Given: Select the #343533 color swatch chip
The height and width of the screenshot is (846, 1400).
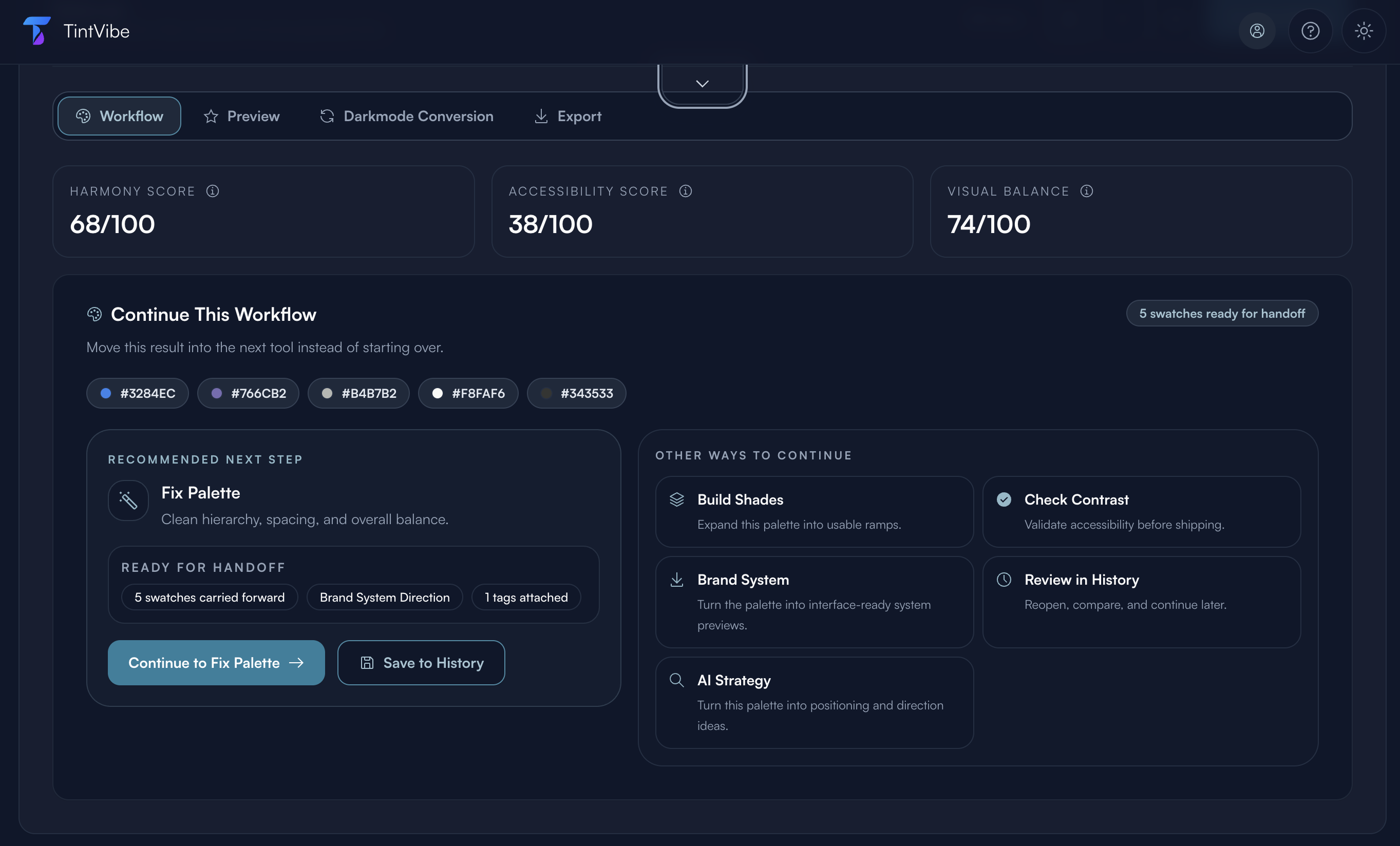Looking at the screenshot, I should [577, 393].
